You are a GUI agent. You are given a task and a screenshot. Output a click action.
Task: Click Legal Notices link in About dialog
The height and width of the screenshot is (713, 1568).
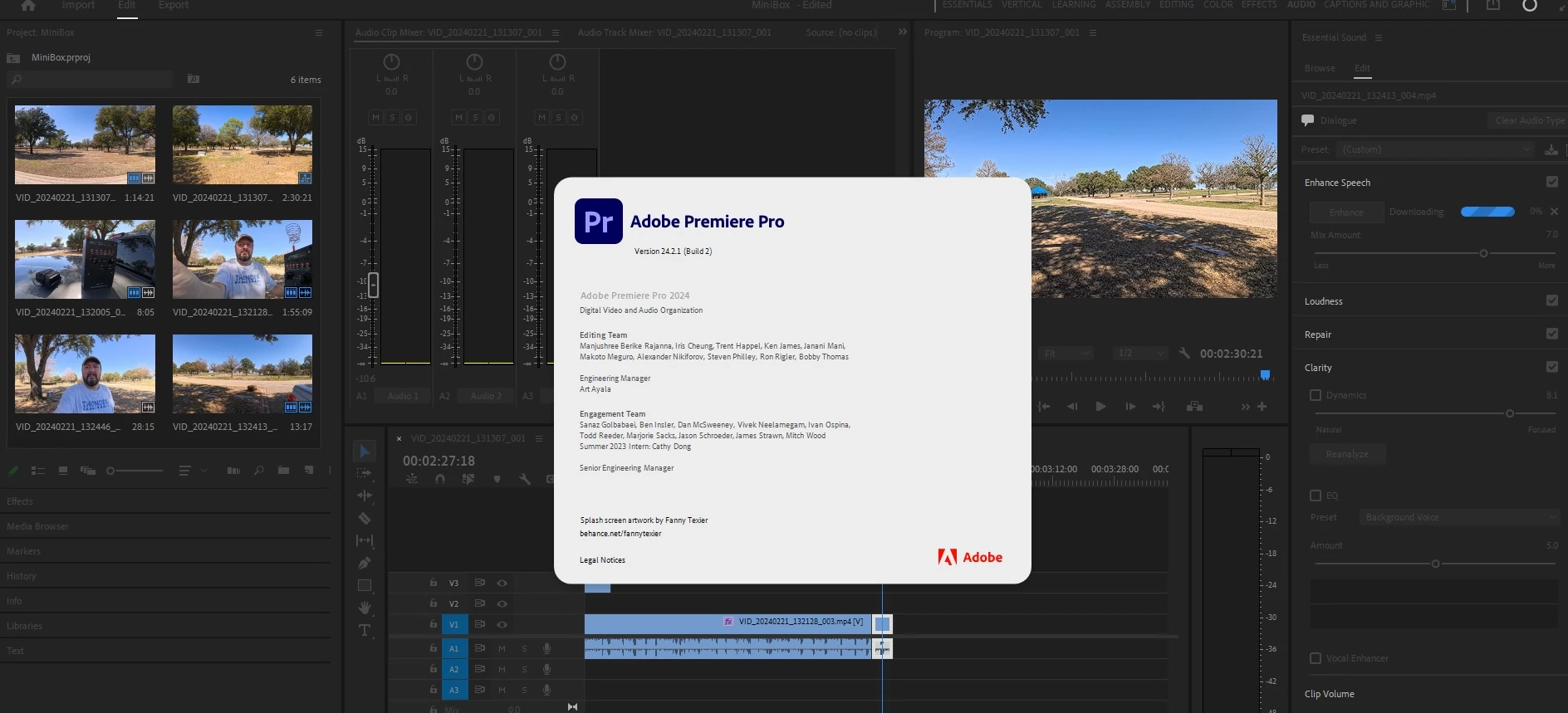click(602, 560)
